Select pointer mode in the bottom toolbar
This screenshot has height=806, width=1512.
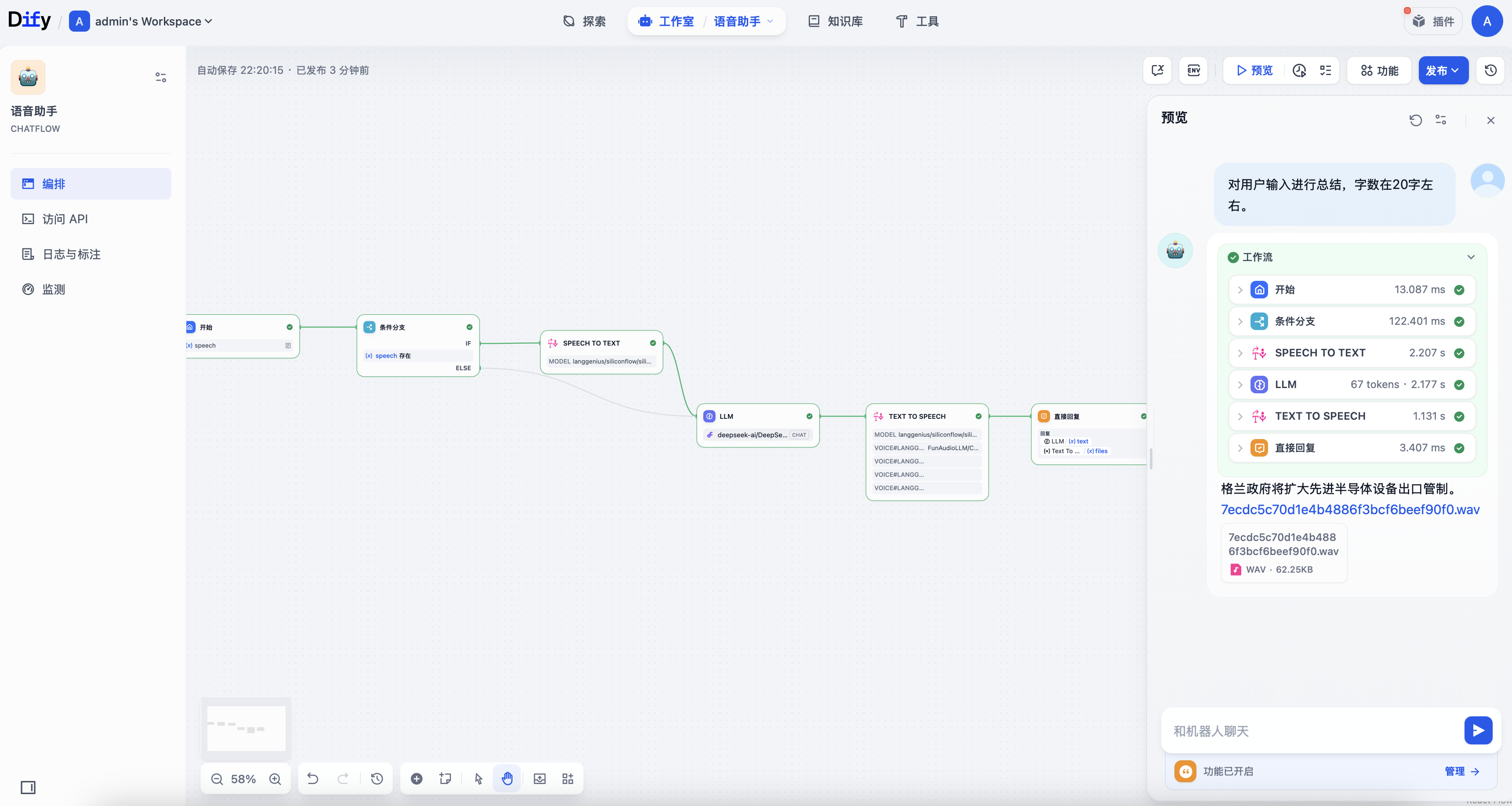[478, 779]
